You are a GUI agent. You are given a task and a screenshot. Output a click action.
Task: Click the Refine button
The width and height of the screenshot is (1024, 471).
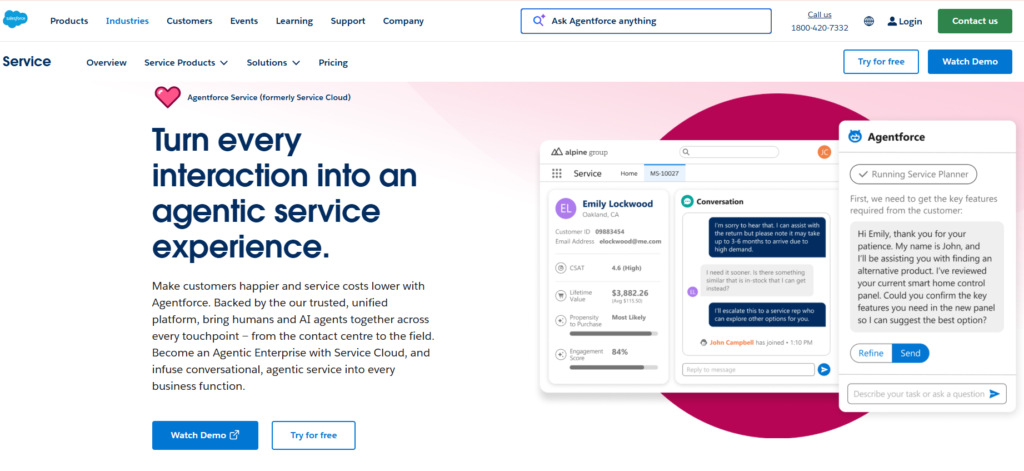(x=871, y=353)
